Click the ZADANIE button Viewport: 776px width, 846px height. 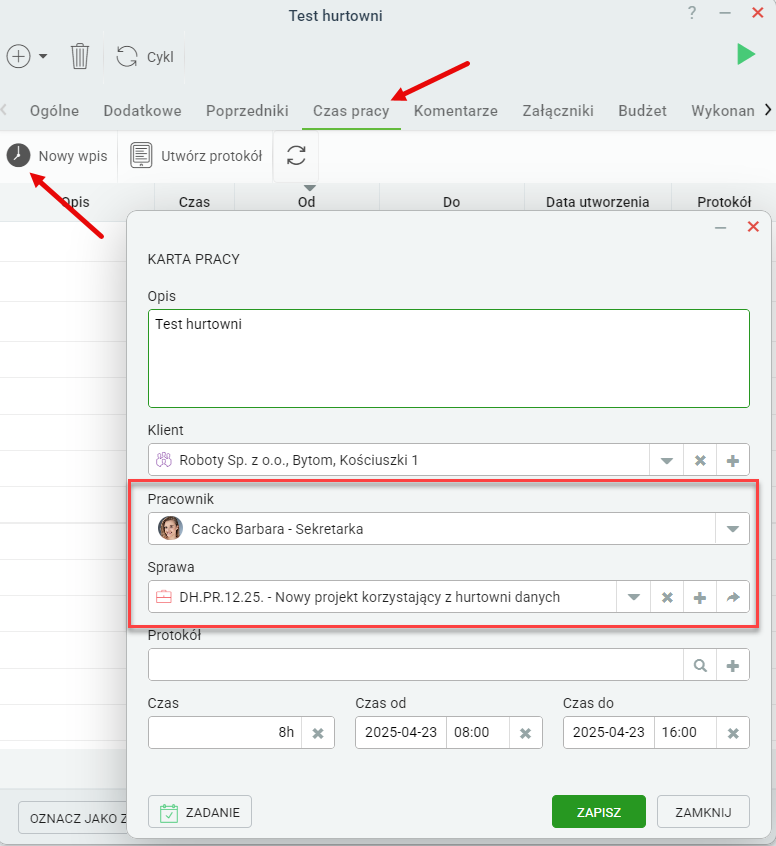tap(200, 811)
